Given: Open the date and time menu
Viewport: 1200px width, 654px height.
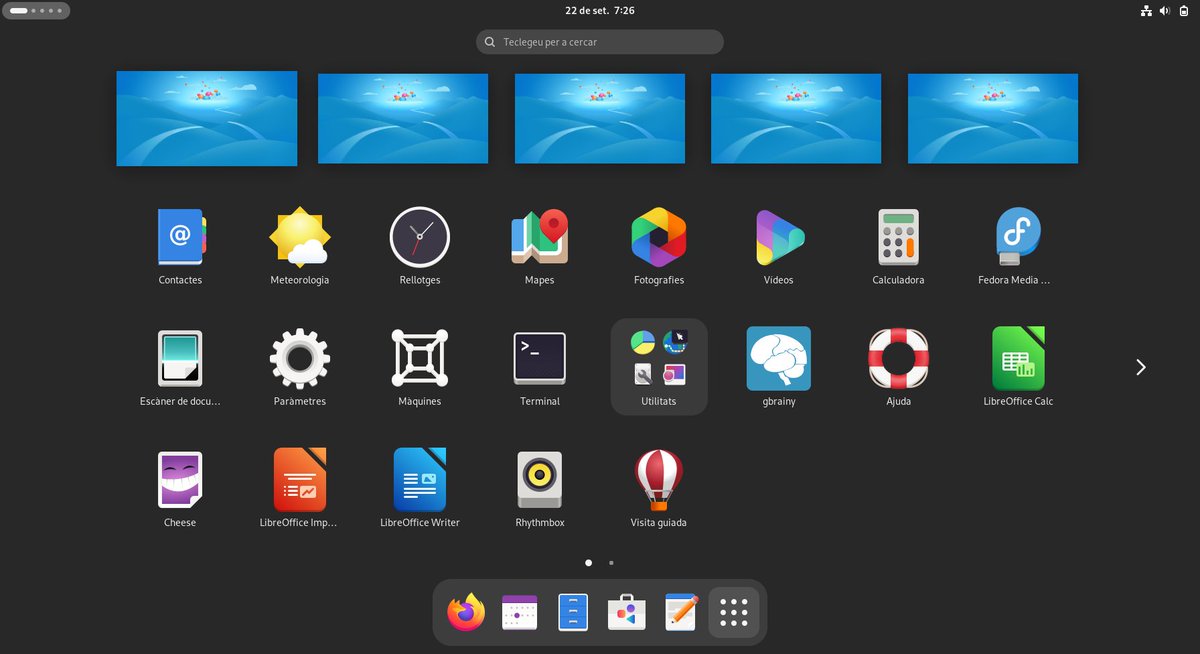Looking at the screenshot, I should point(600,11).
